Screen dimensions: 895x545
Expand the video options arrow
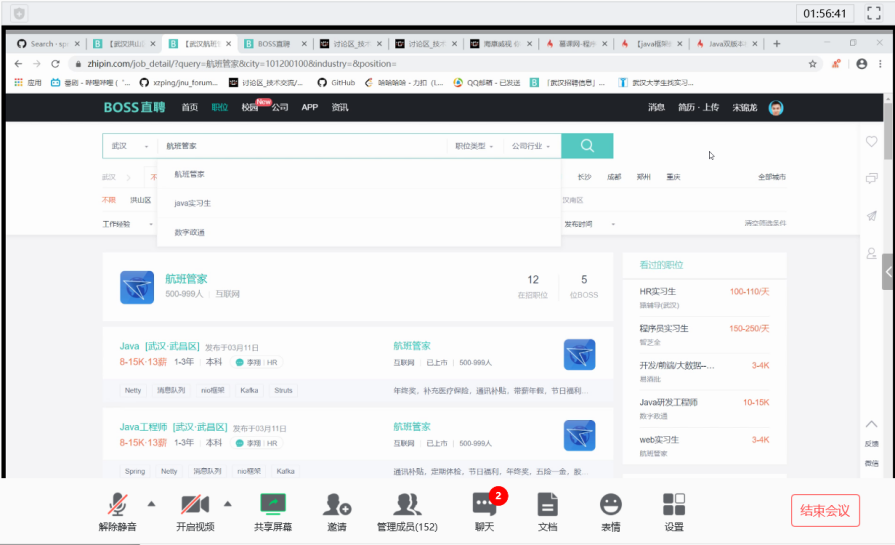click(228, 504)
